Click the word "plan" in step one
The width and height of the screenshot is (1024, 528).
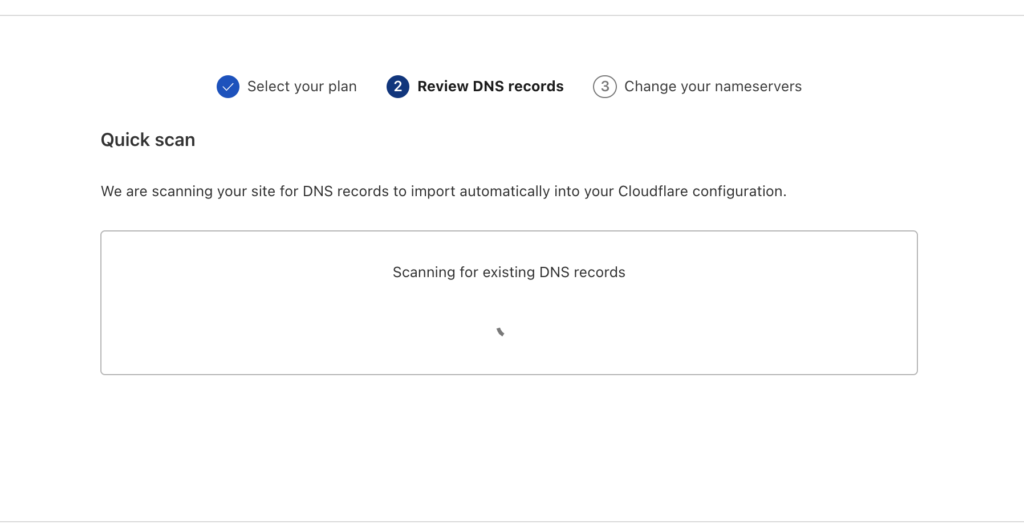pyautogui.click(x=341, y=87)
